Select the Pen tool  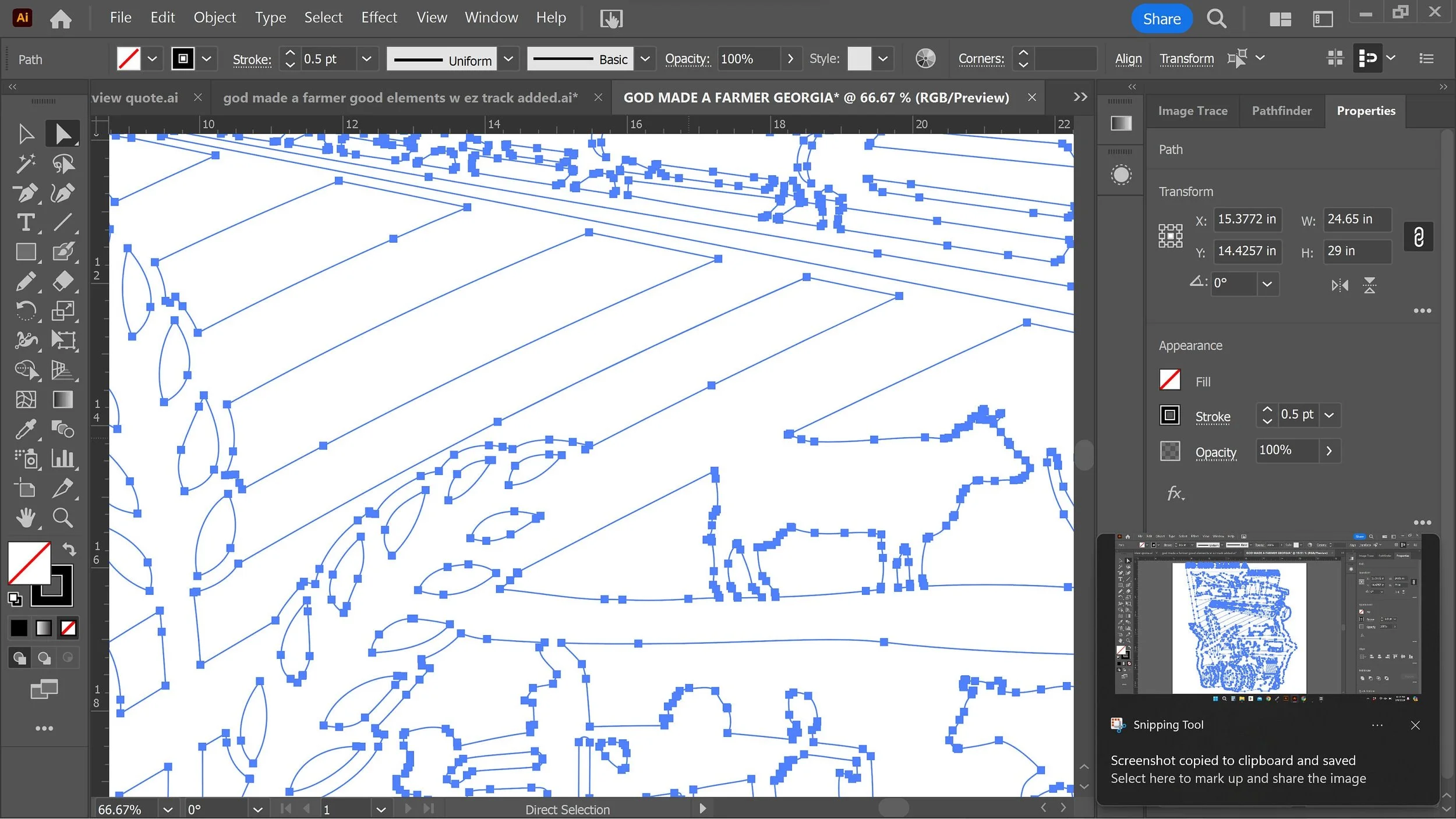pyautogui.click(x=26, y=193)
